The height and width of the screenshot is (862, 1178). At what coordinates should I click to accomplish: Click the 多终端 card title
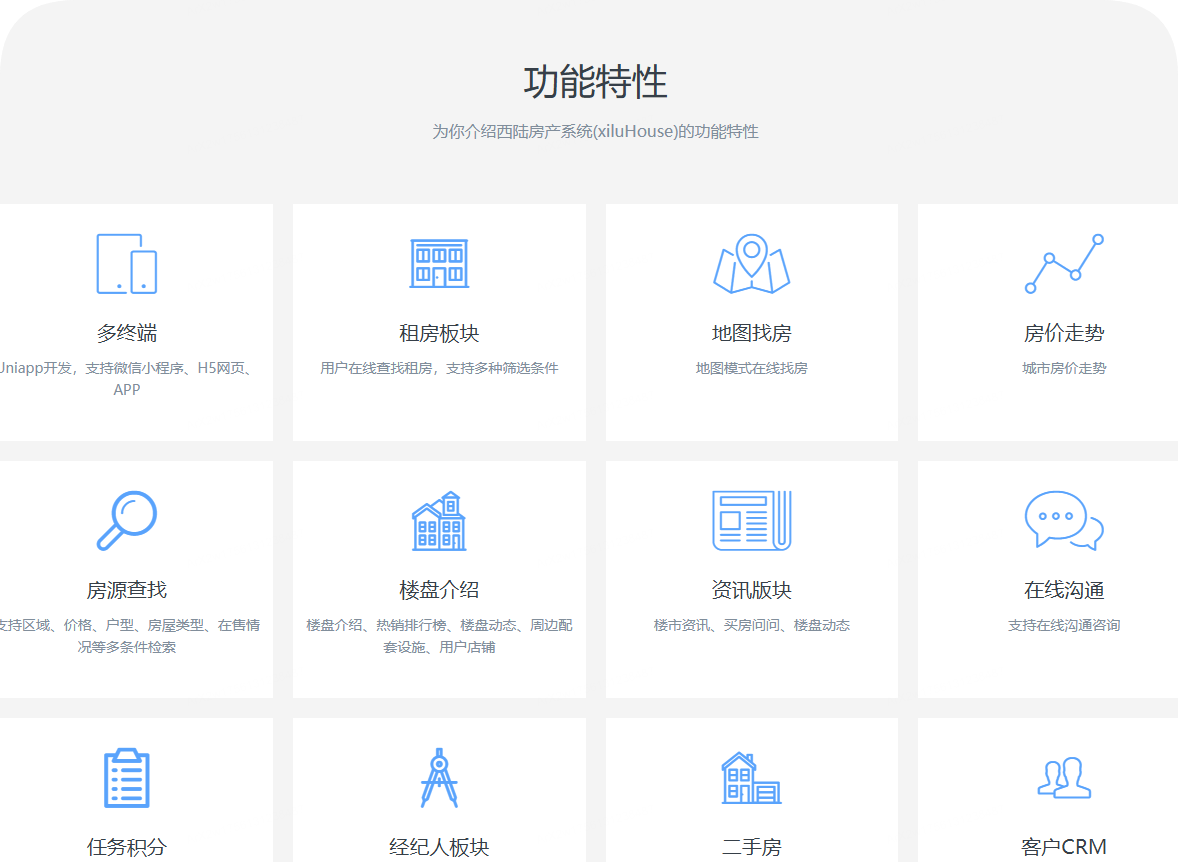(127, 333)
